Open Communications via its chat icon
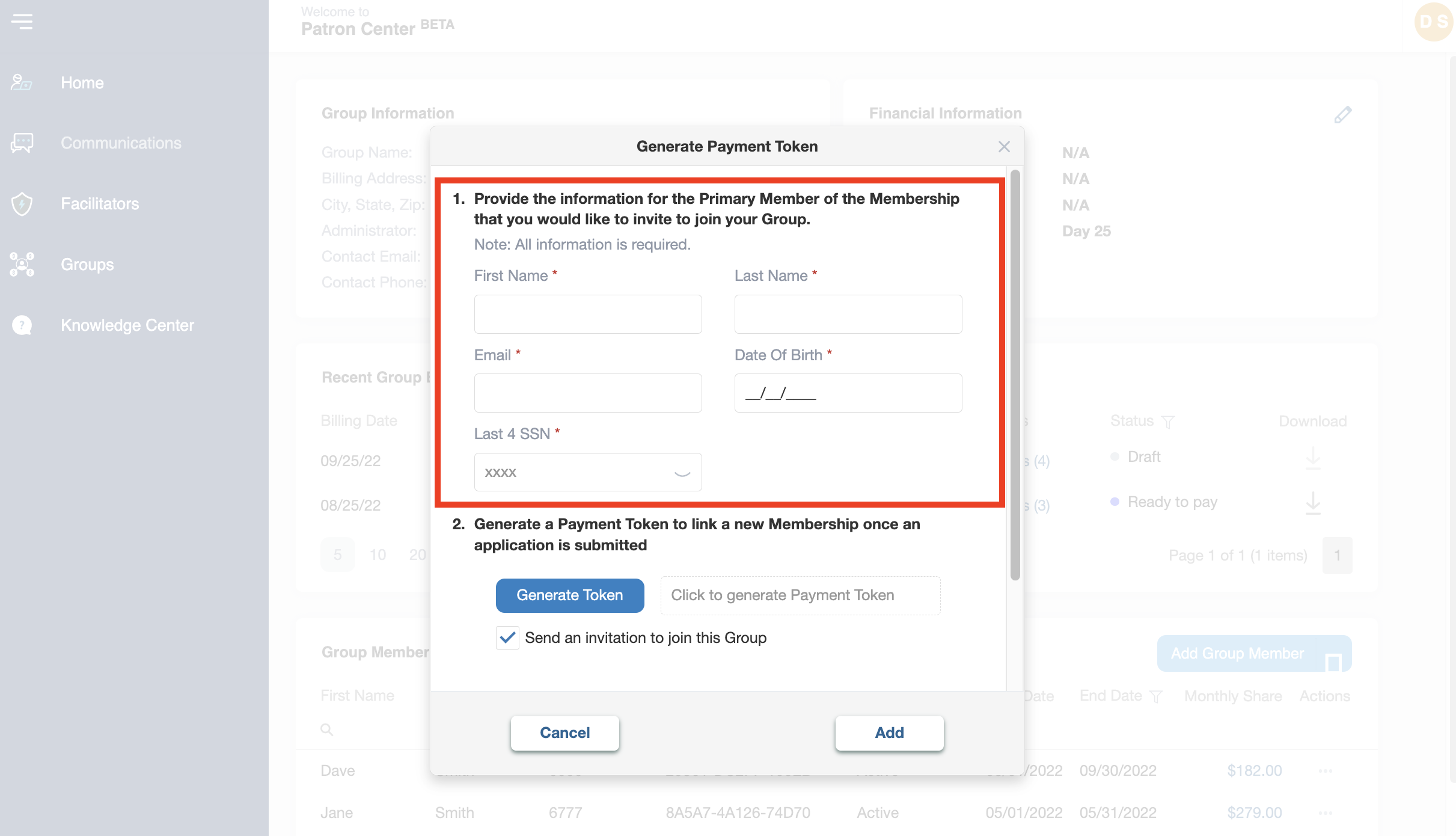This screenshot has height=836, width=1456. tap(22, 143)
